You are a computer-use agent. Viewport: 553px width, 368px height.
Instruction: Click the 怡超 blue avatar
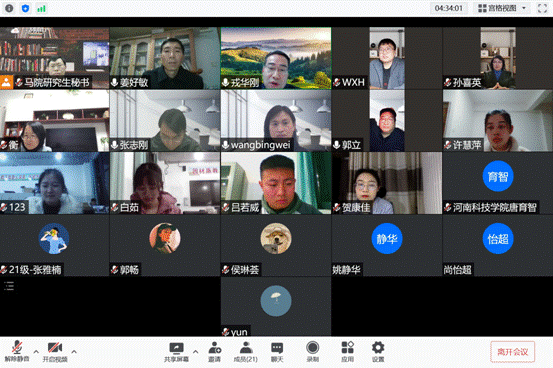pyautogui.click(x=498, y=239)
